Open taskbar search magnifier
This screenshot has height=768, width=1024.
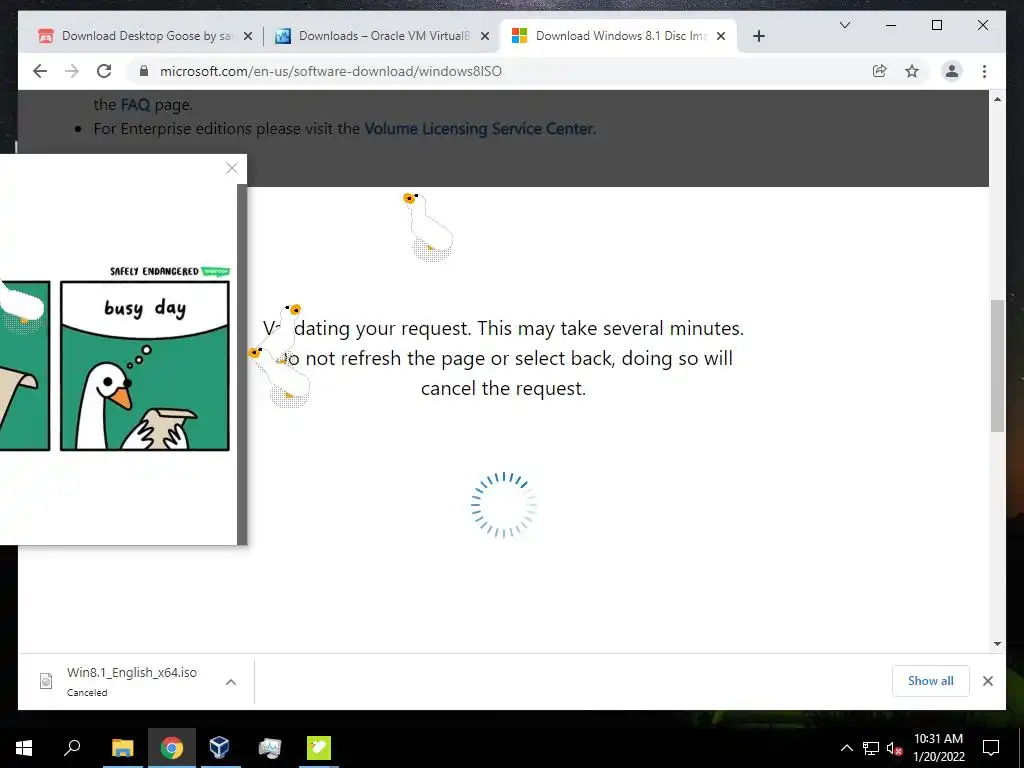(72, 748)
